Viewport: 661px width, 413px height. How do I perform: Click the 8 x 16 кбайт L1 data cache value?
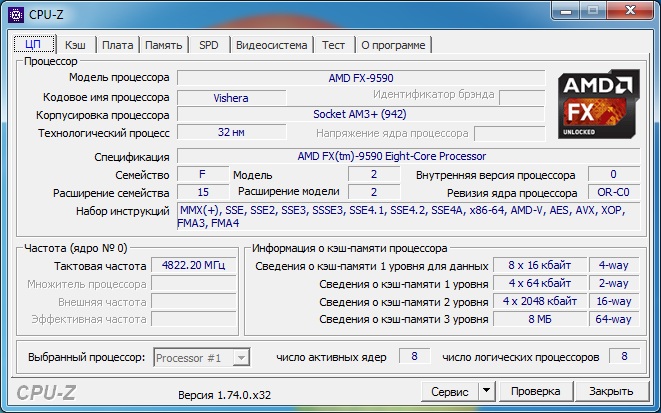540,265
